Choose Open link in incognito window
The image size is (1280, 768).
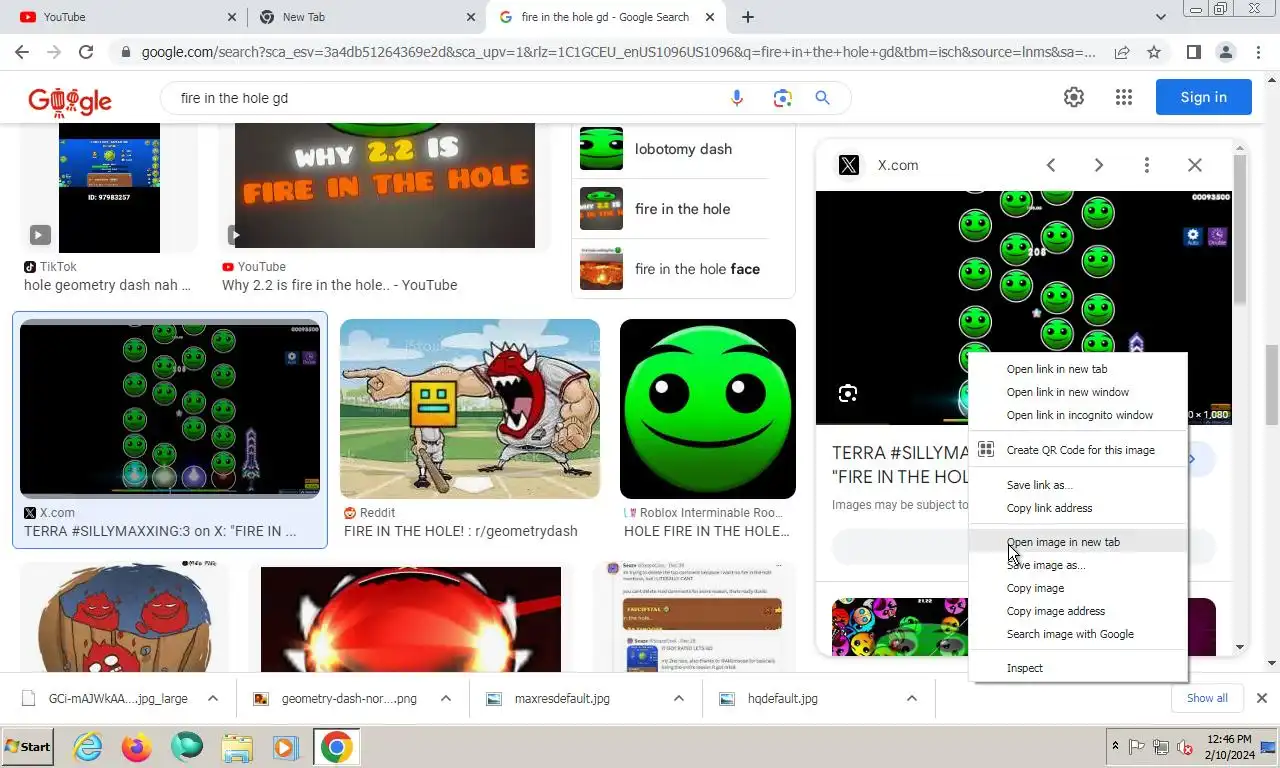pyautogui.click(x=1078, y=415)
